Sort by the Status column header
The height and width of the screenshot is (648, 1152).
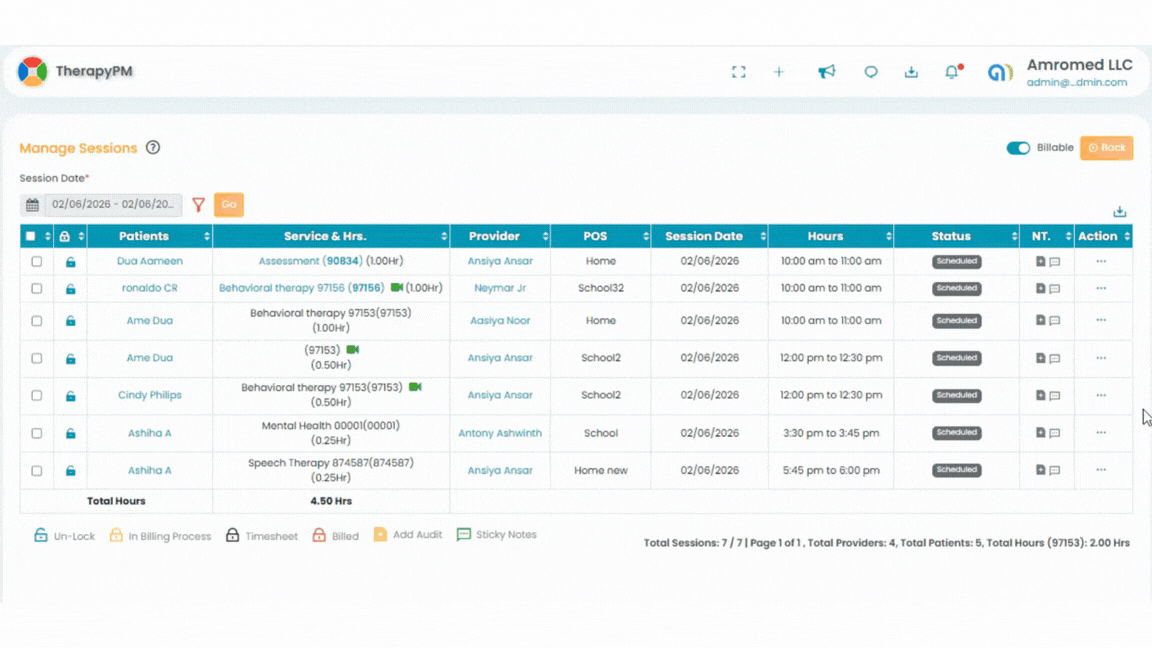tap(951, 237)
